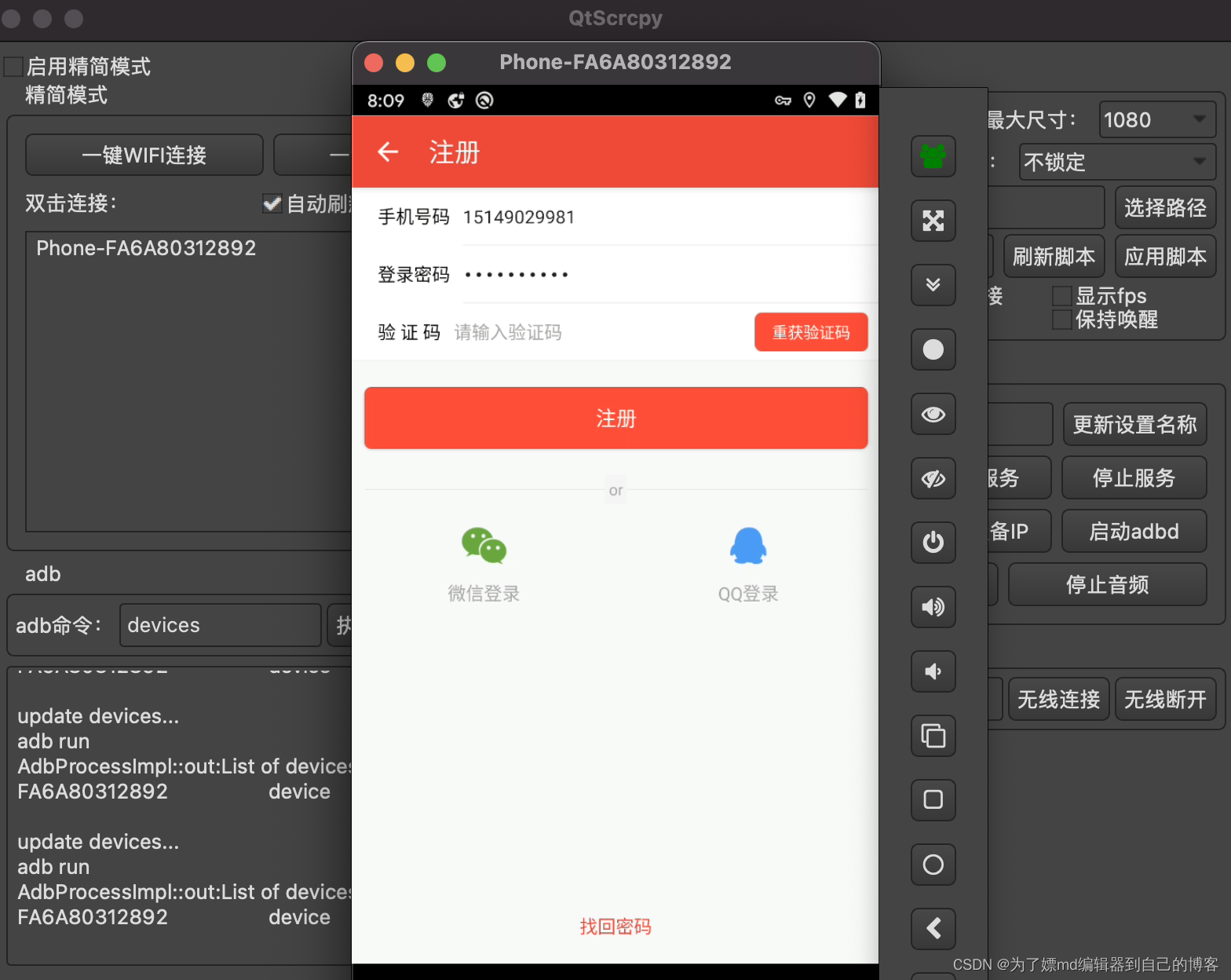Click the 停止服务 button
This screenshot has height=980, width=1231.
(1134, 477)
